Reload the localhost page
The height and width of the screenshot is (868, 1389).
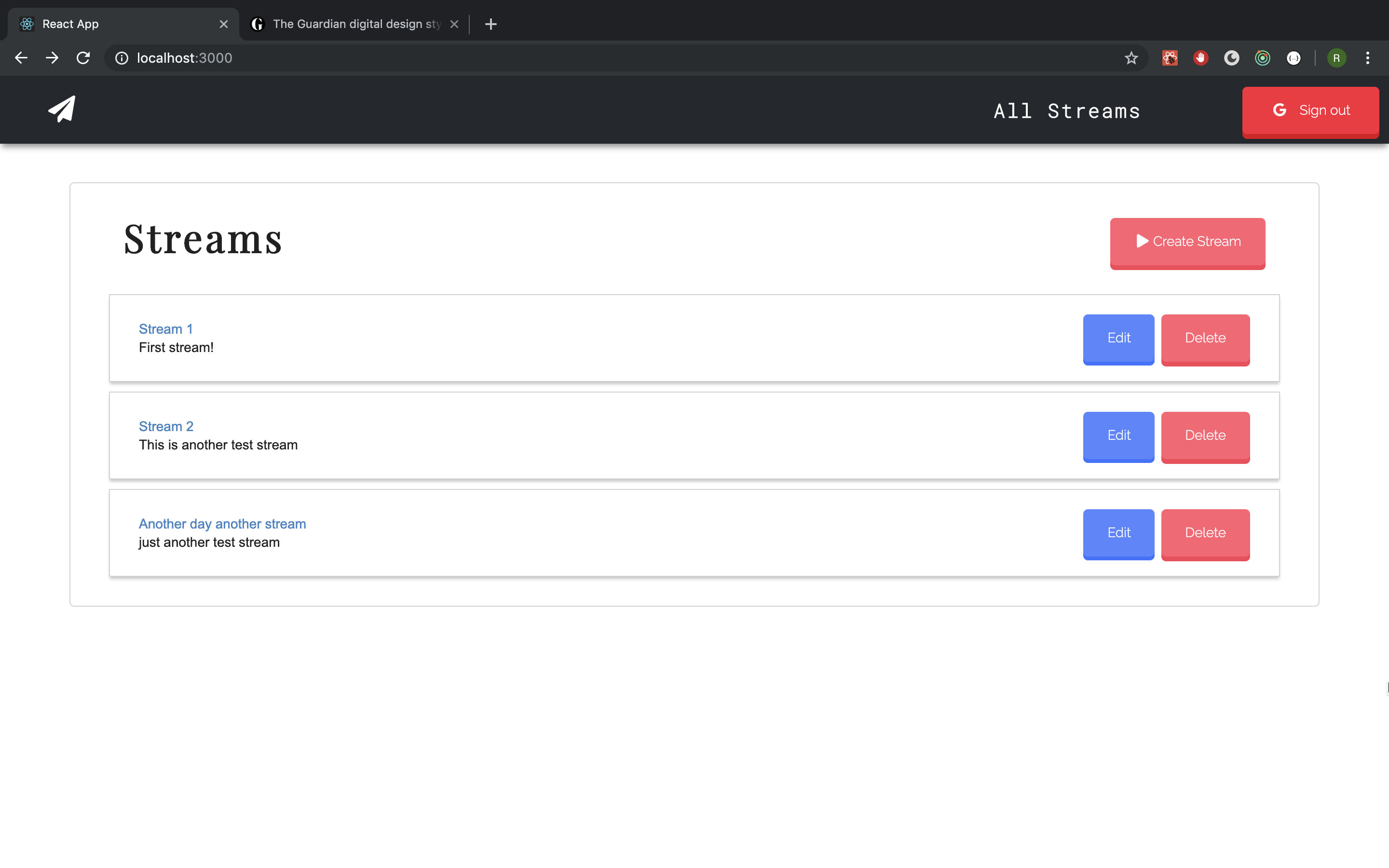click(x=83, y=58)
